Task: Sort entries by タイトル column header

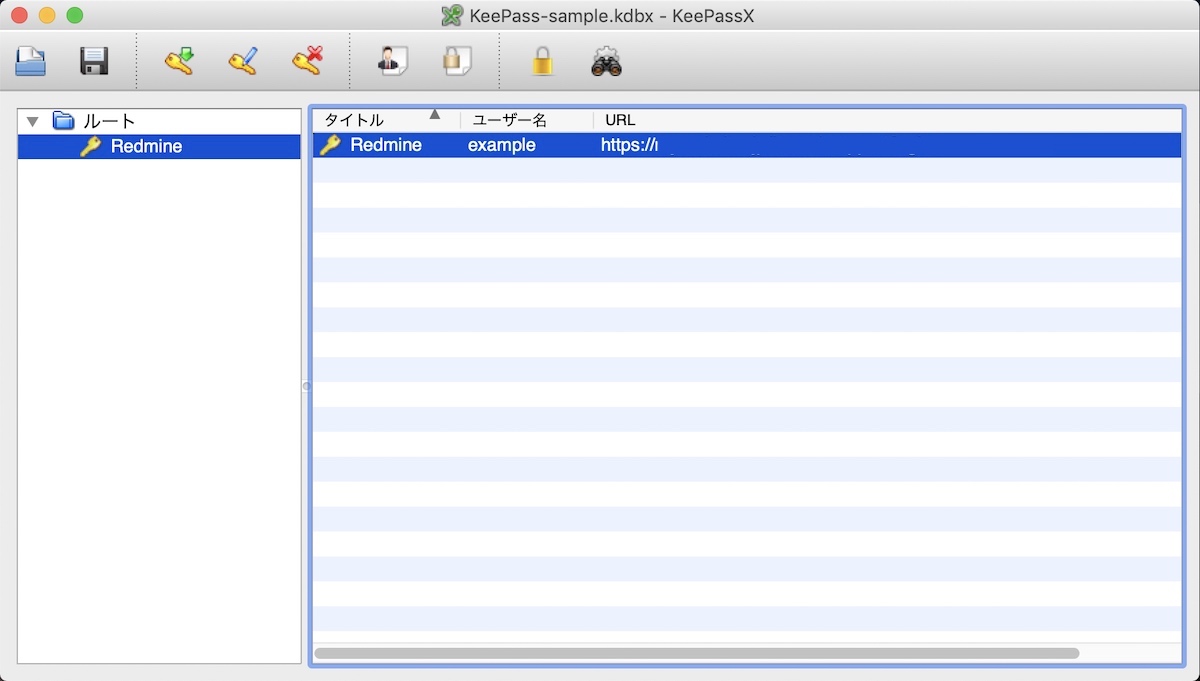Action: (x=354, y=120)
